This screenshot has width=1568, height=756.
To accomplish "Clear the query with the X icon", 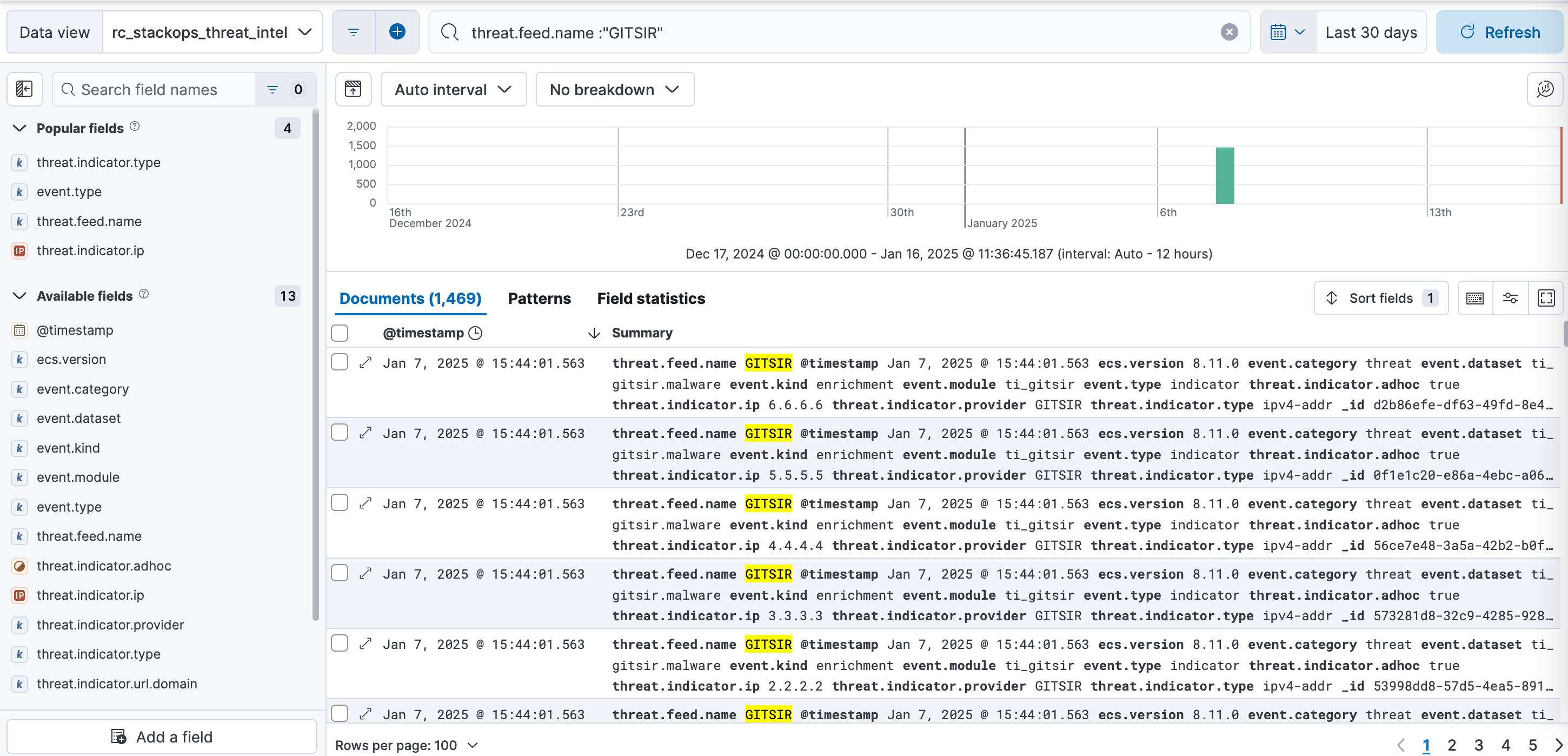I will pos(1230,32).
